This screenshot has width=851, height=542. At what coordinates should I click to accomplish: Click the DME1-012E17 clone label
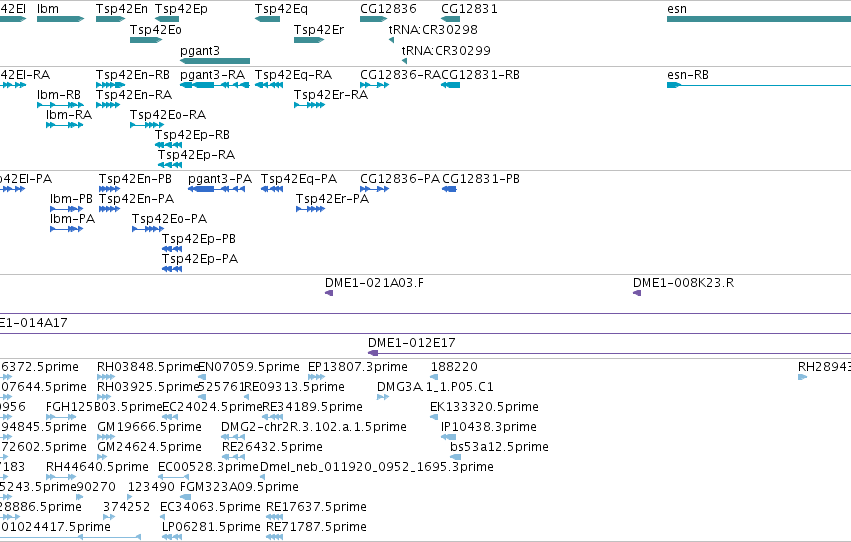pyautogui.click(x=411, y=343)
